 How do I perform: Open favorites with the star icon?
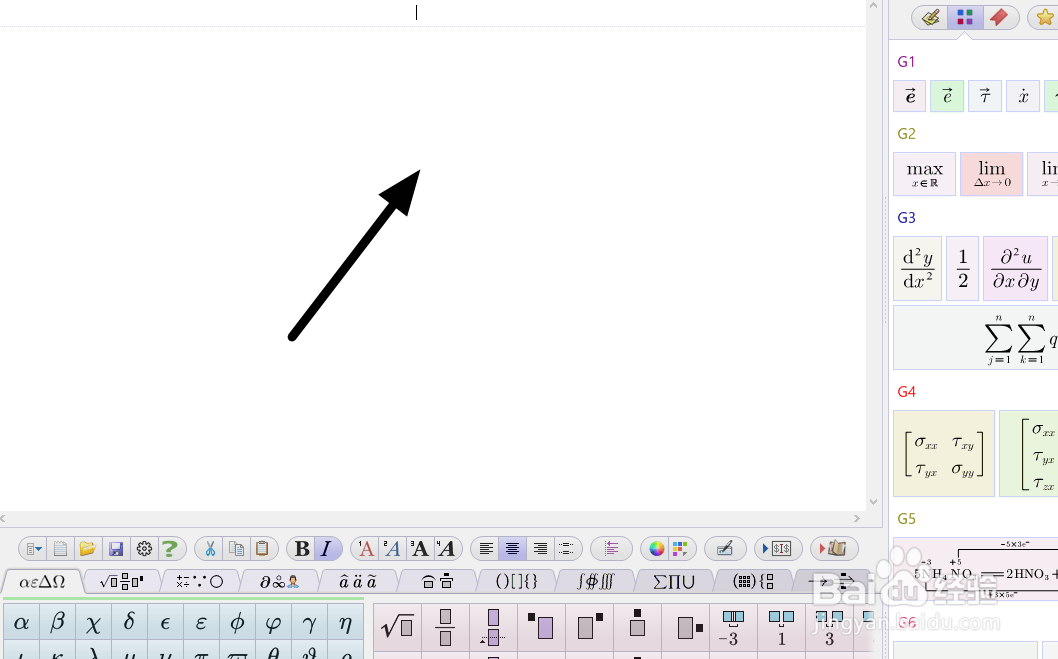pyautogui.click(x=1045, y=18)
